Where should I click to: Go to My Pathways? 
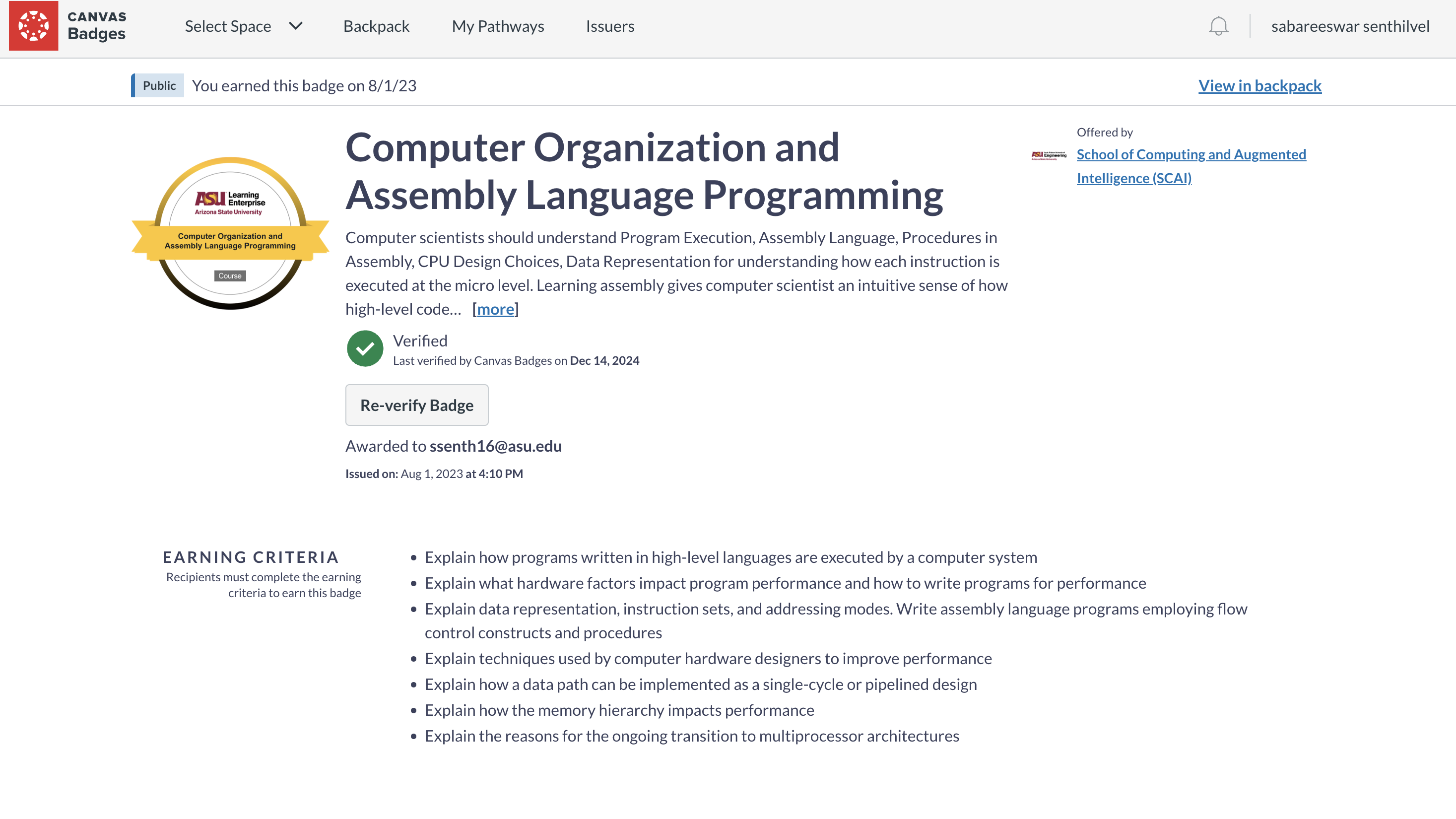(497, 26)
